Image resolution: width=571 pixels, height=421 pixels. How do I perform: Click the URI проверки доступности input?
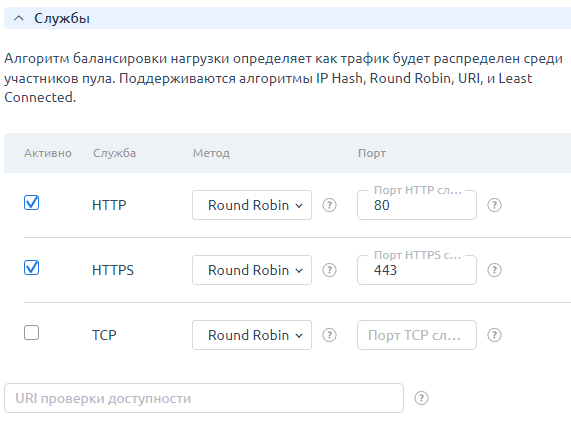click(204, 398)
